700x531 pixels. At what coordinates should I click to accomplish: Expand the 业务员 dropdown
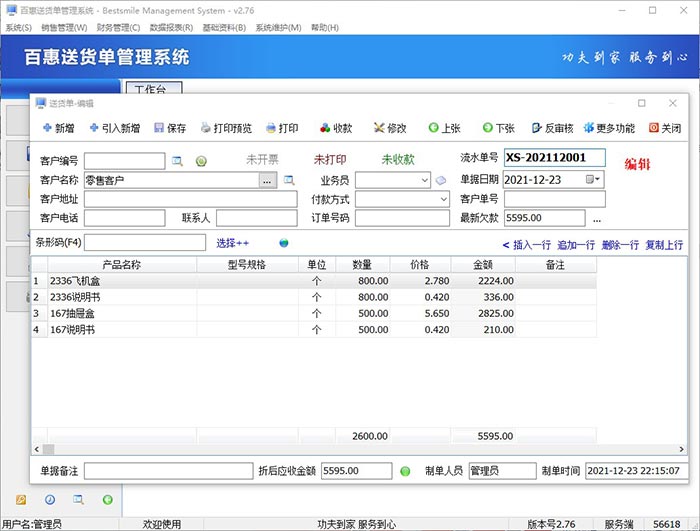pos(425,180)
